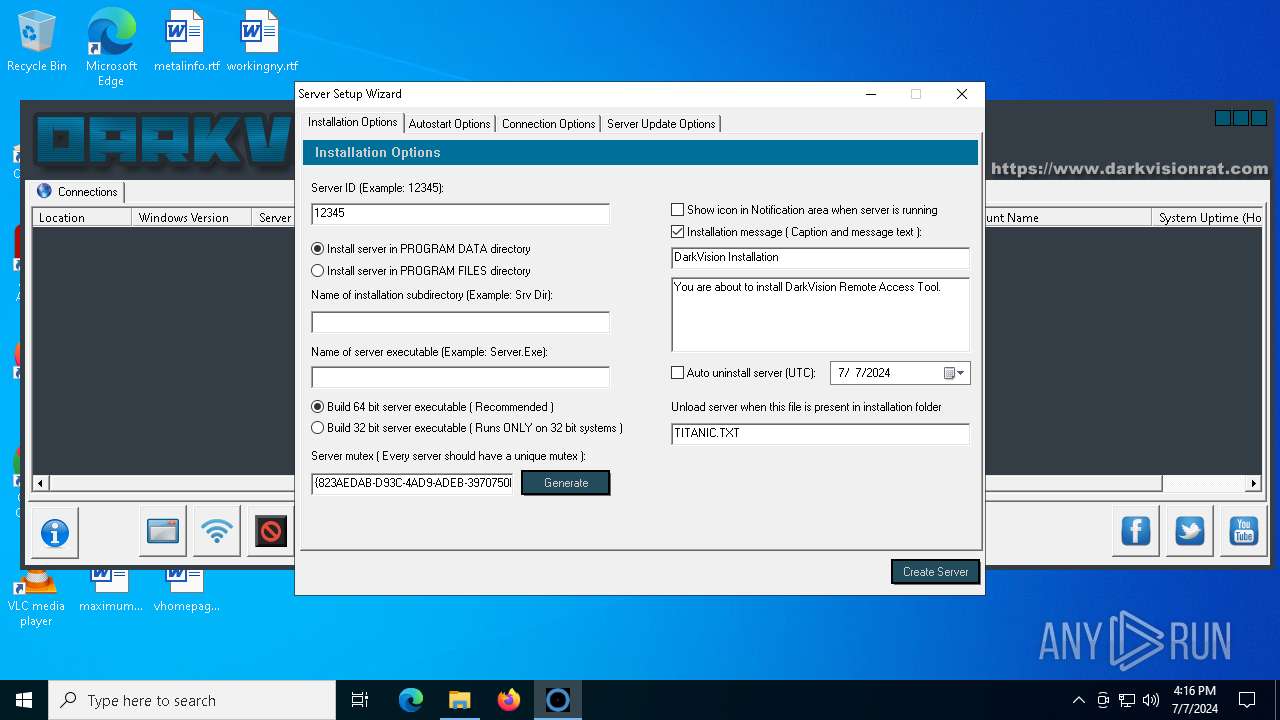Click the taskbar search box

pos(192,700)
